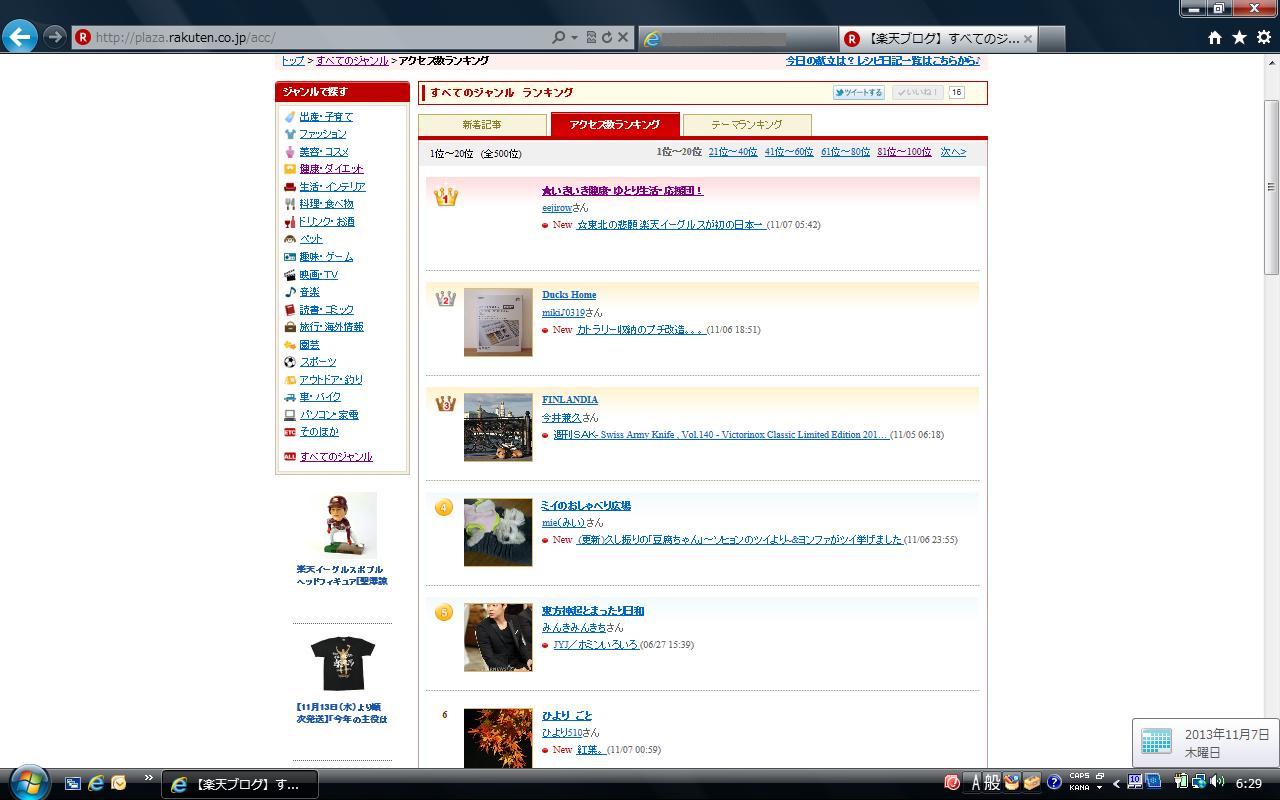Screen dimensions: 1280x800
Task: Select the ファッション genre in sidebar
Action: [322, 134]
